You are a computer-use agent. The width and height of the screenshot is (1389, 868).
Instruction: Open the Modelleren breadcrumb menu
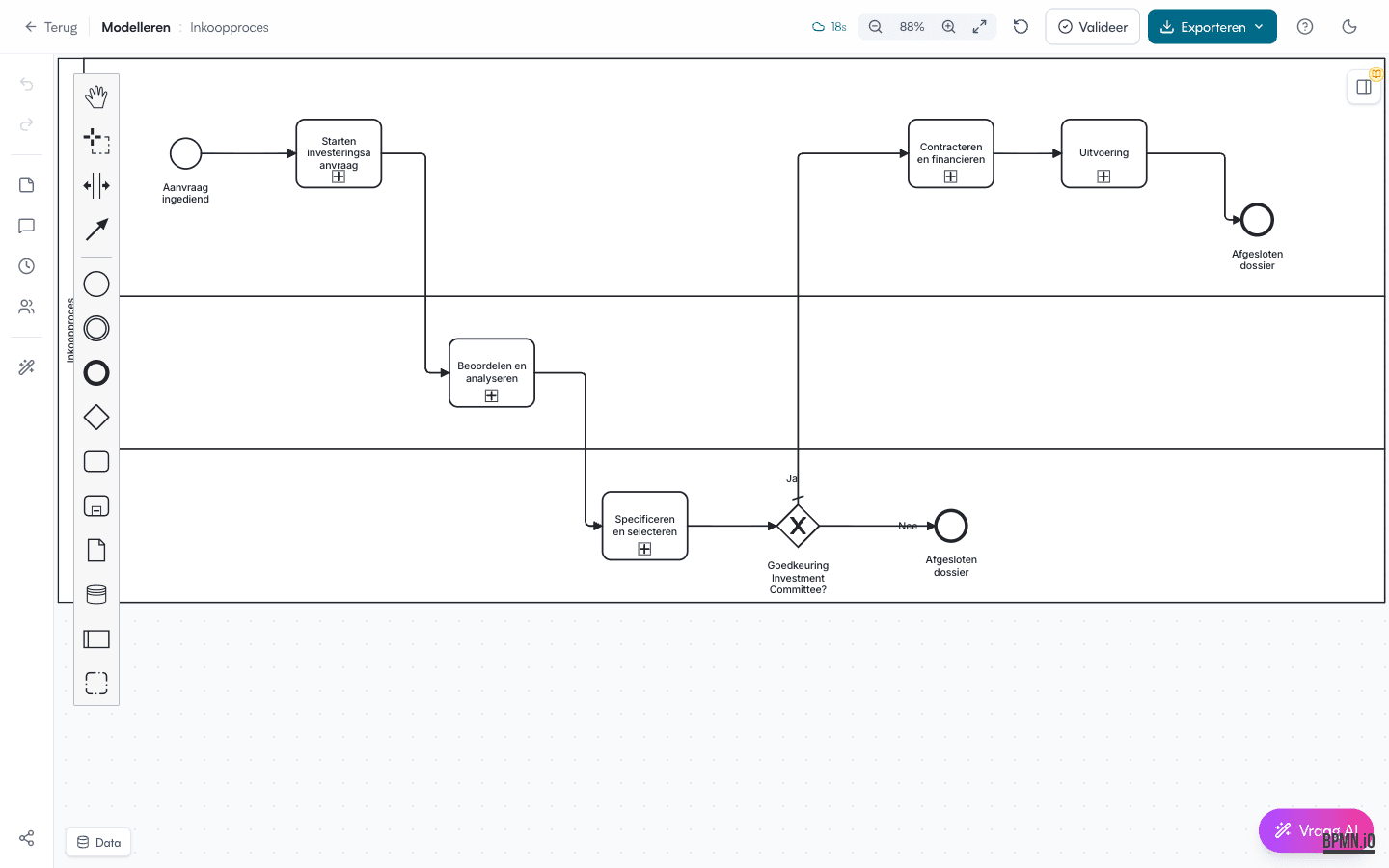click(x=135, y=27)
